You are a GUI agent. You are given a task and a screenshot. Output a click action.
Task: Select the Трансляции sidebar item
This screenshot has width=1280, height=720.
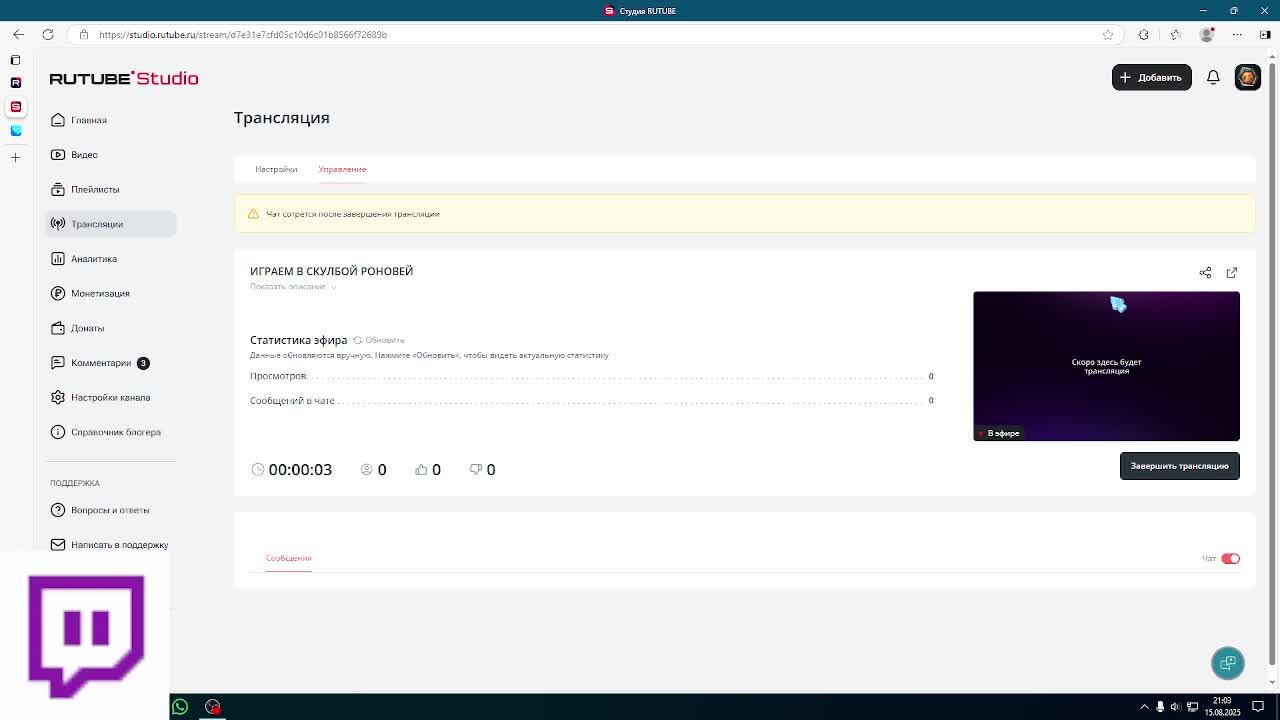110,224
